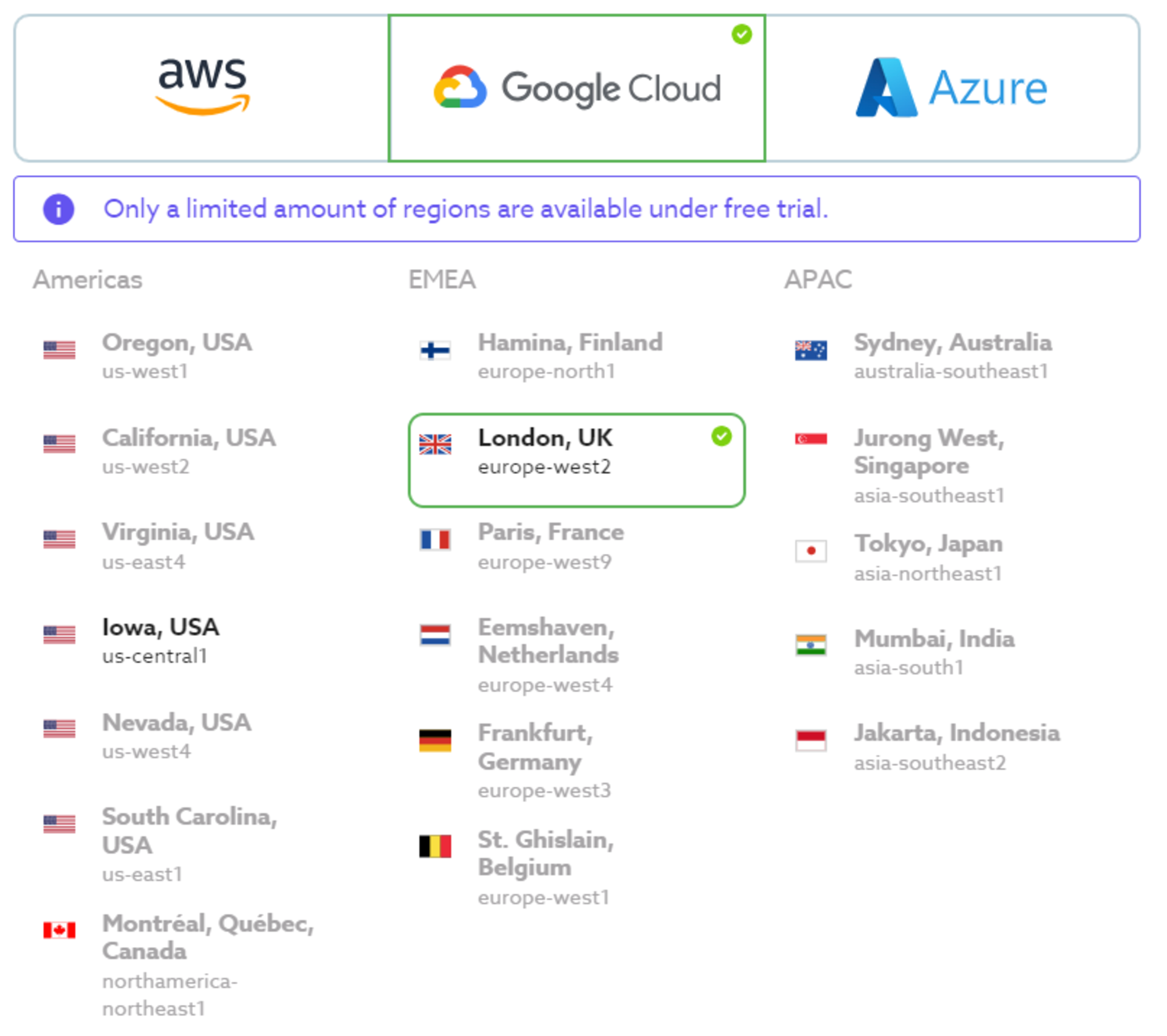This screenshot has width=1167, height=1036.
Task: Click the green checkmark on Google Cloud card
Action: [x=742, y=34]
